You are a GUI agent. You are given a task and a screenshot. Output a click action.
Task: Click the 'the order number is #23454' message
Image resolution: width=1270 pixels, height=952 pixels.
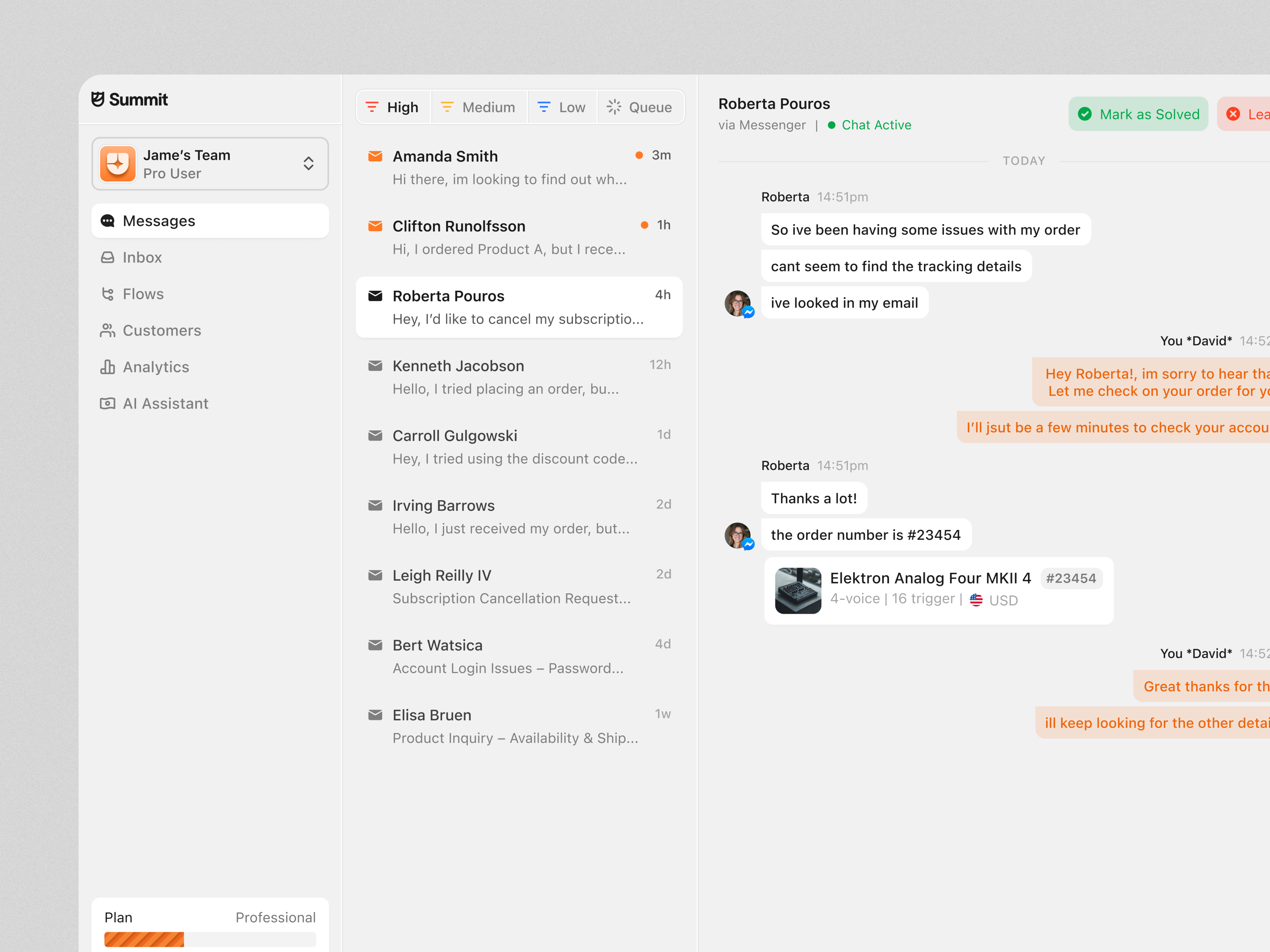(x=866, y=535)
